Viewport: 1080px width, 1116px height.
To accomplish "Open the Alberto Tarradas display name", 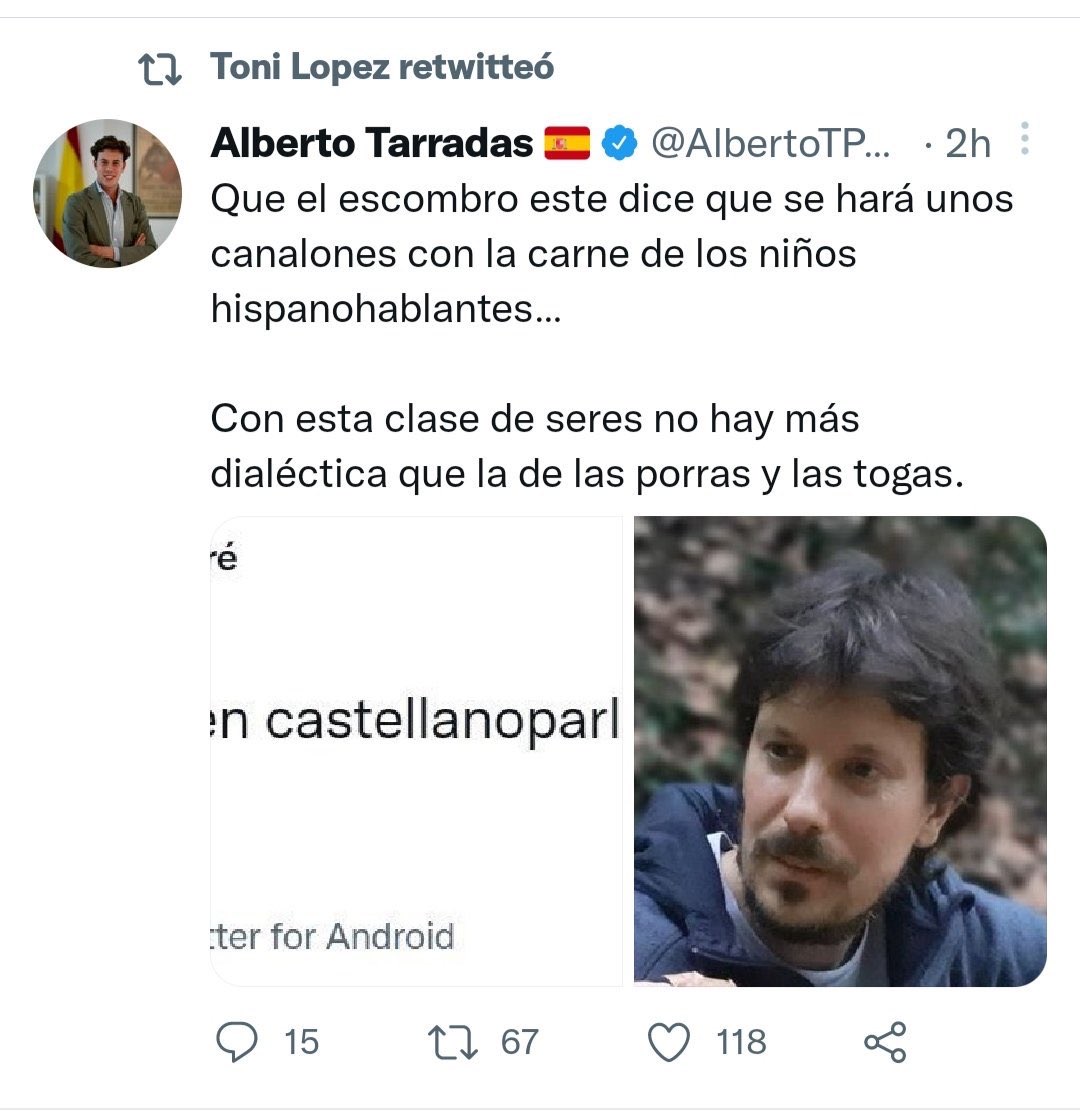I will click(372, 143).
